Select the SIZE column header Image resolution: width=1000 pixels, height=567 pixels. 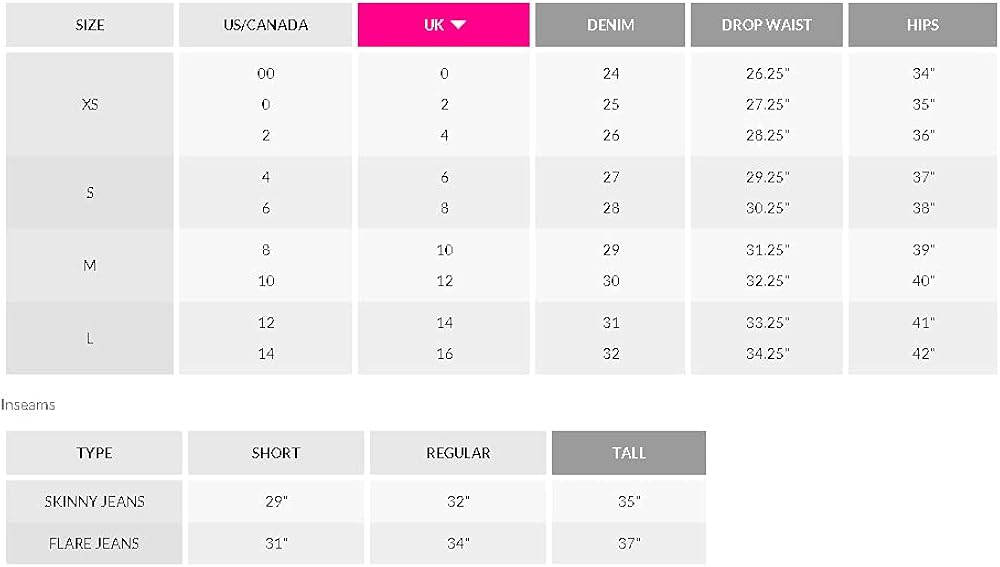pos(90,25)
